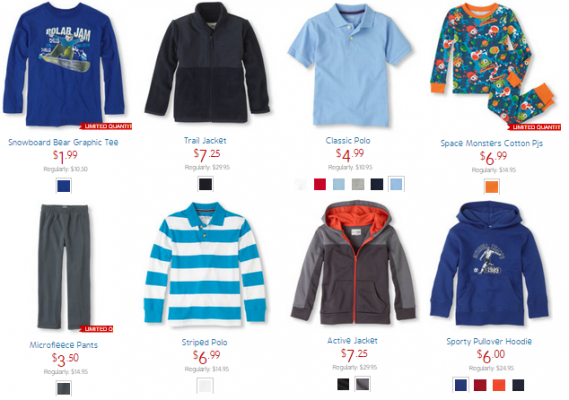The image size is (569, 400).
Task: Click the striped polo product image
Action: pos(205,264)
